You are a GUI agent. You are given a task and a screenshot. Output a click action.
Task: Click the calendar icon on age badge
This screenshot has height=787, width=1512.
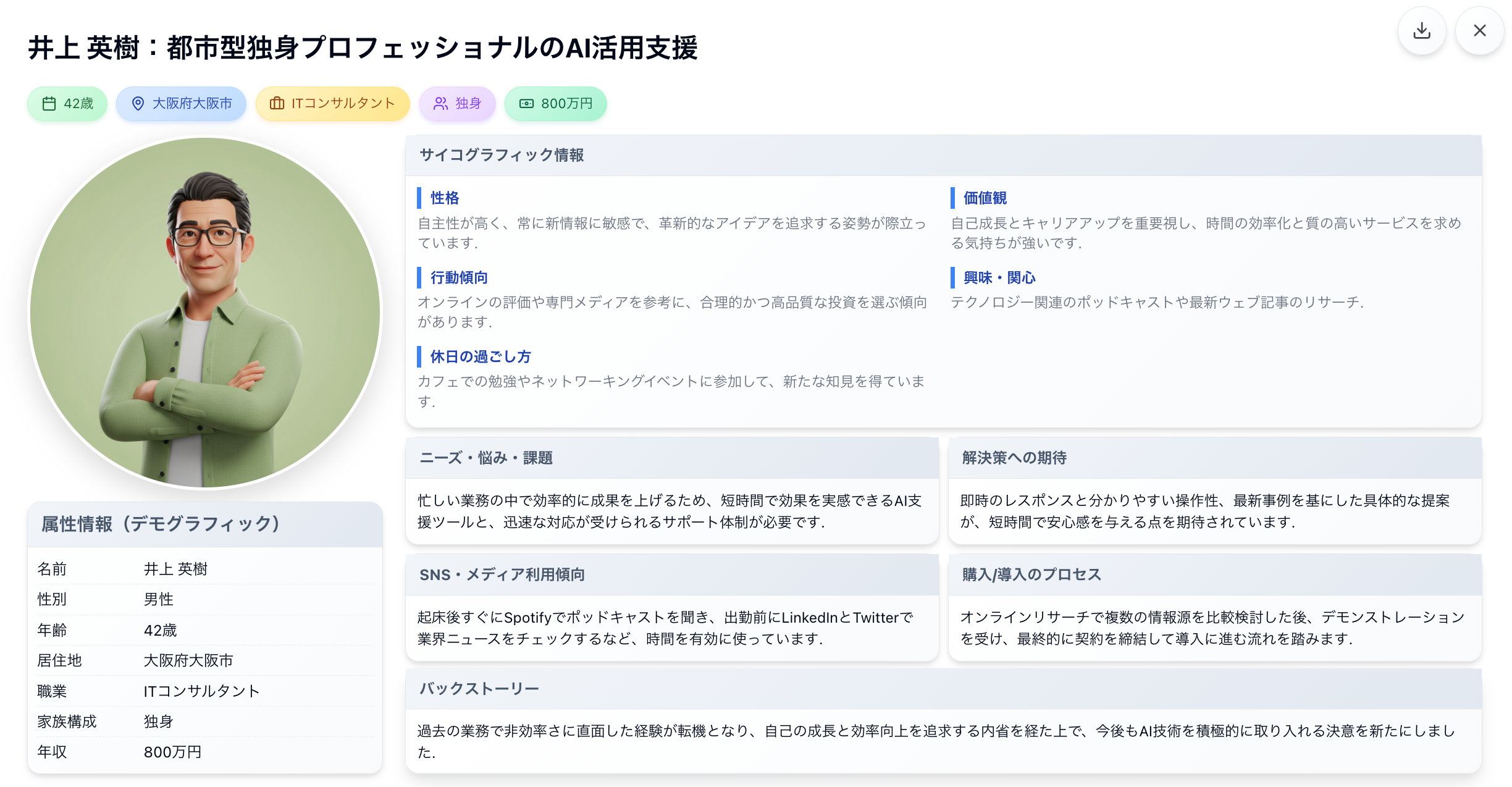(x=49, y=104)
